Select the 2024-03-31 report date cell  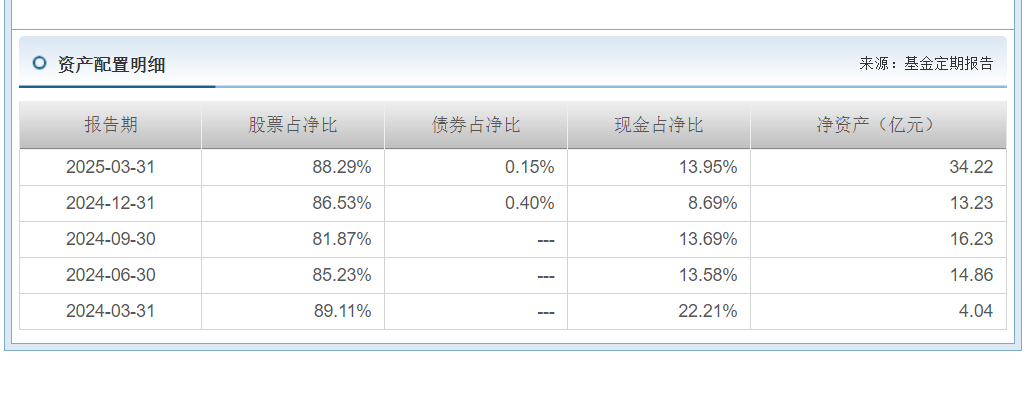click(x=111, y=311)
